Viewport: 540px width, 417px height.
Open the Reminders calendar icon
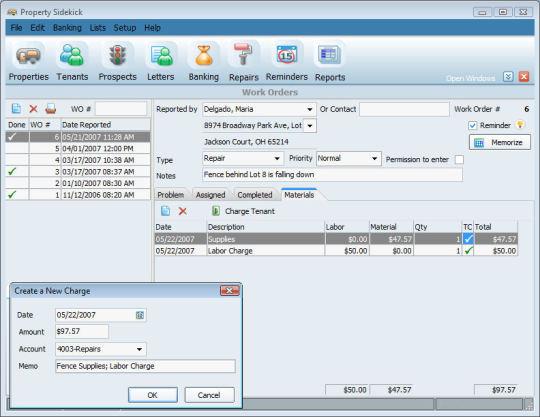pos(287,54)
